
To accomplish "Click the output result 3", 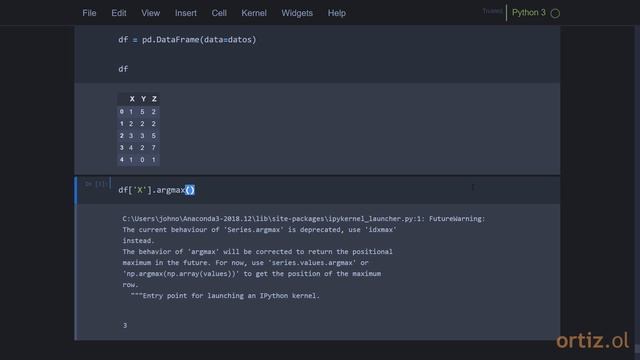I will pyautogui.click(x=125, y=325).
